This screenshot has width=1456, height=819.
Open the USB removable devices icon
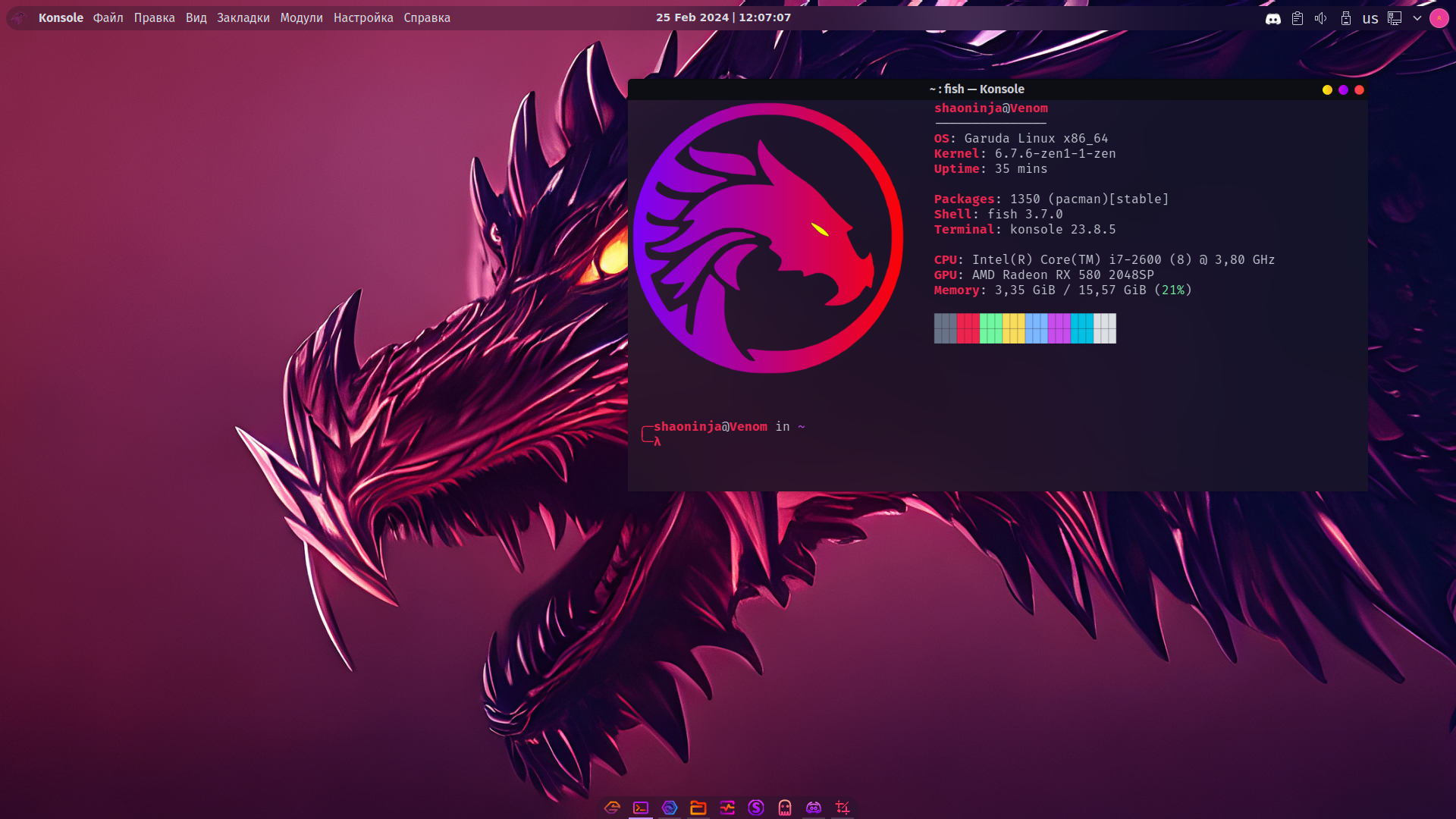tap(1345, 18)
